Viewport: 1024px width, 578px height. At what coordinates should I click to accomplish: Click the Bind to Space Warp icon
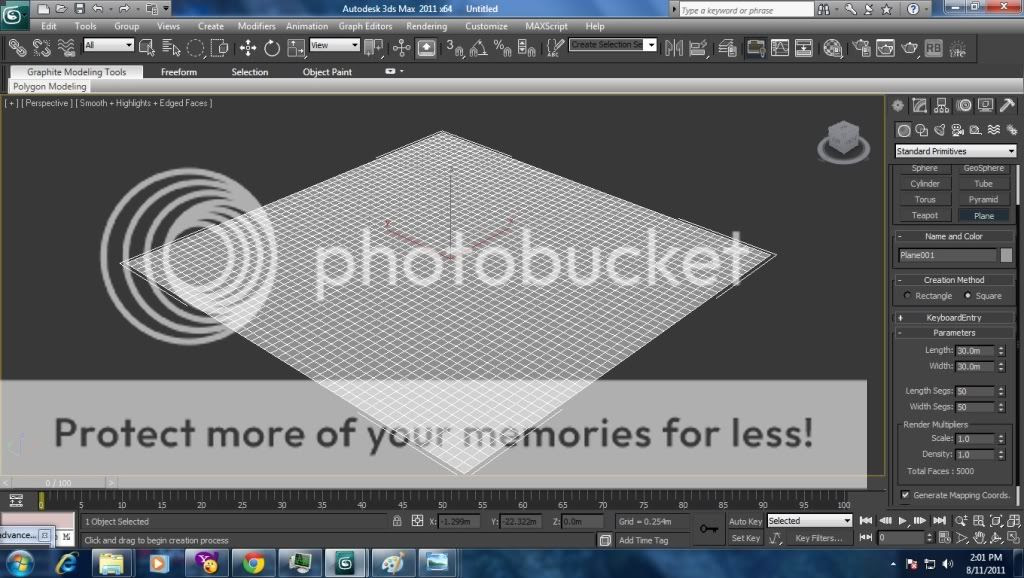pos(66,48)
